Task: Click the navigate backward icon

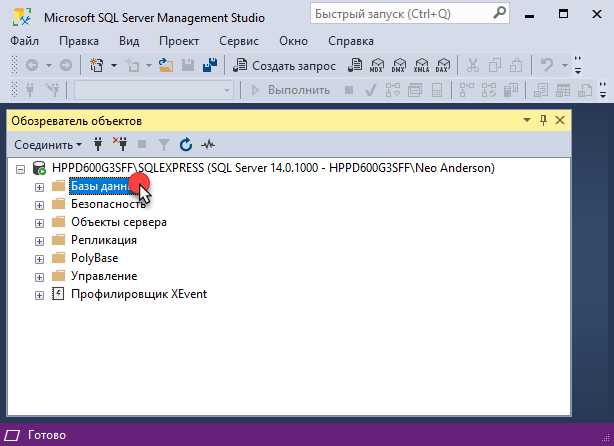Action: 32,65
